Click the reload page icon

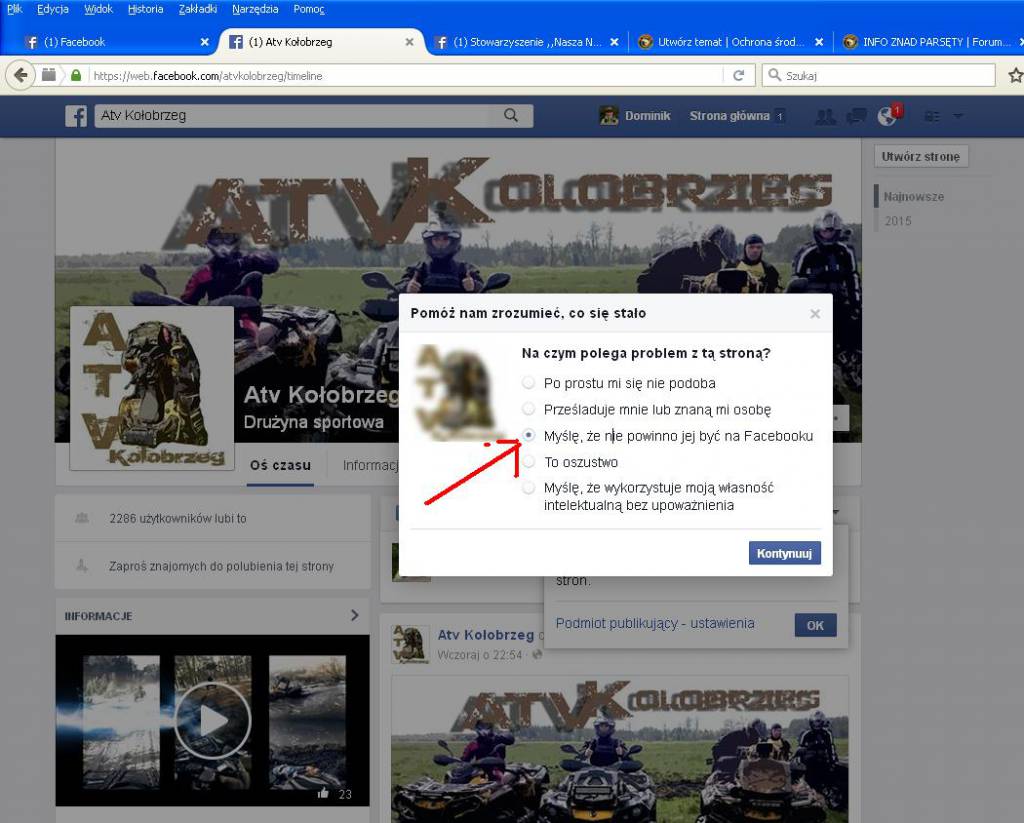[x=739, y=76]
